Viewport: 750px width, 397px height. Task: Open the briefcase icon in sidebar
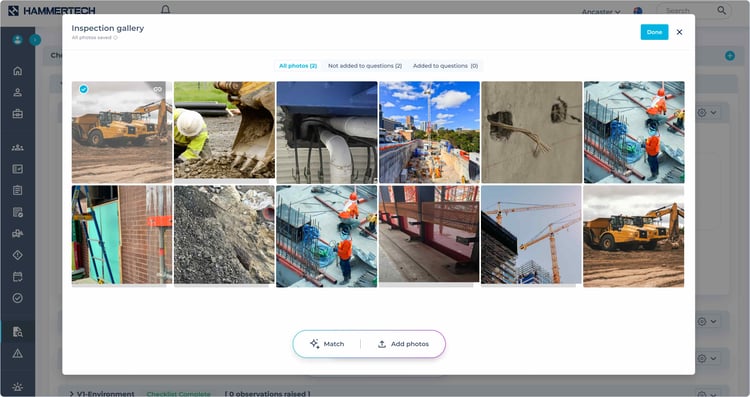pyautogui.click(x=18, y=114)
